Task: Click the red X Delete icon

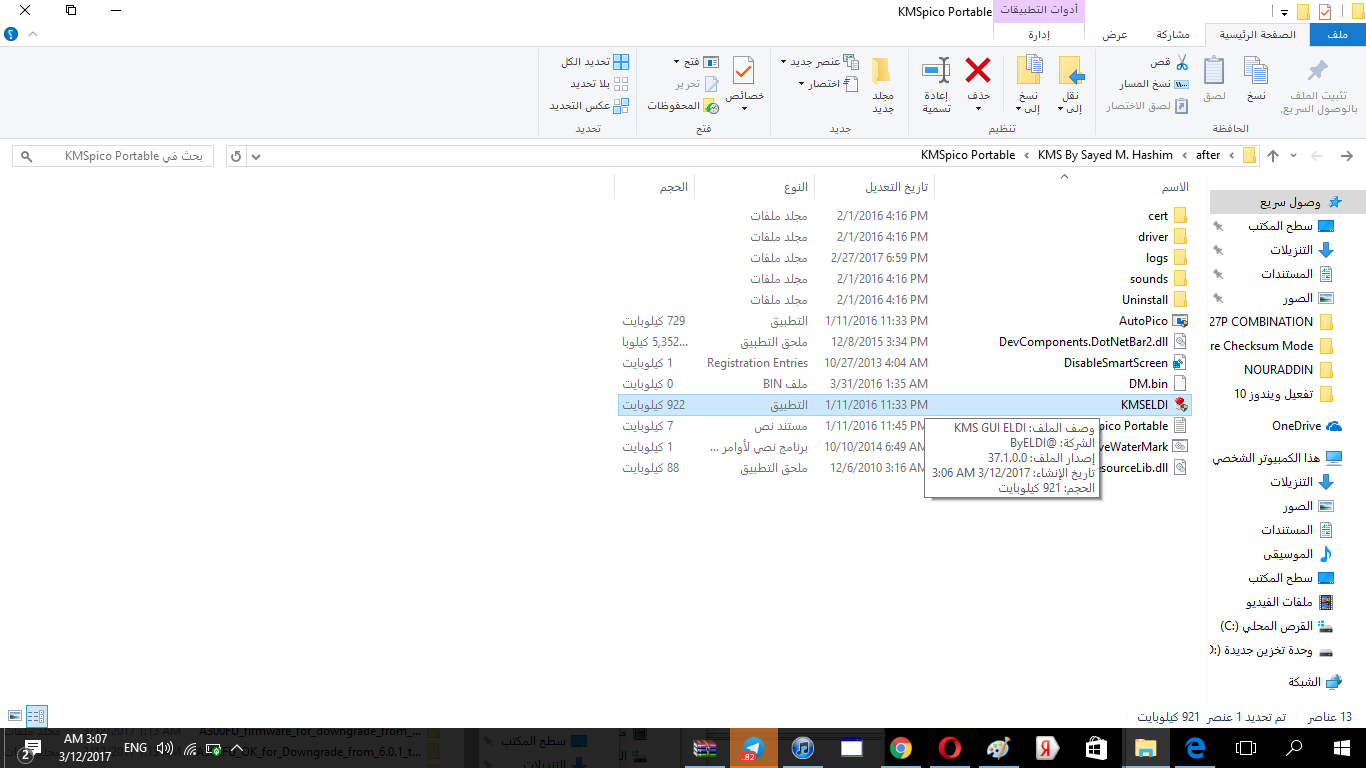Action: coord(978,70)
